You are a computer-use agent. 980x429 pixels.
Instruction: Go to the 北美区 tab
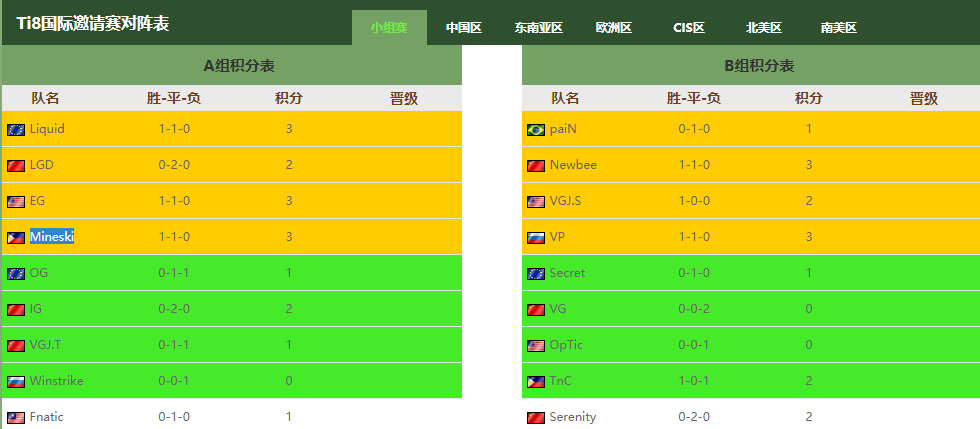764,28
